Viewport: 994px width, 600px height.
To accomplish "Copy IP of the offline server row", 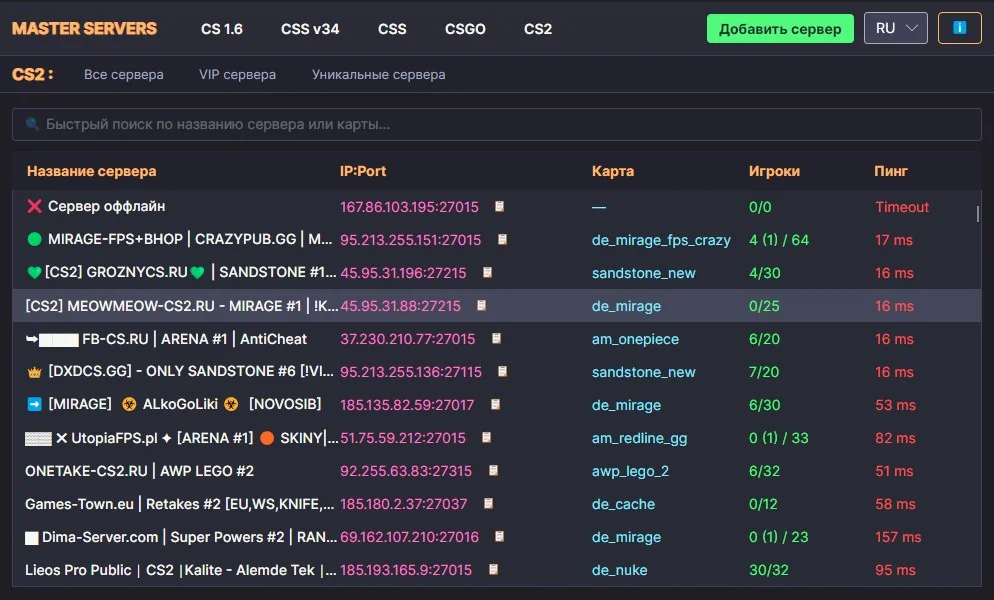I will click(500, 206).
